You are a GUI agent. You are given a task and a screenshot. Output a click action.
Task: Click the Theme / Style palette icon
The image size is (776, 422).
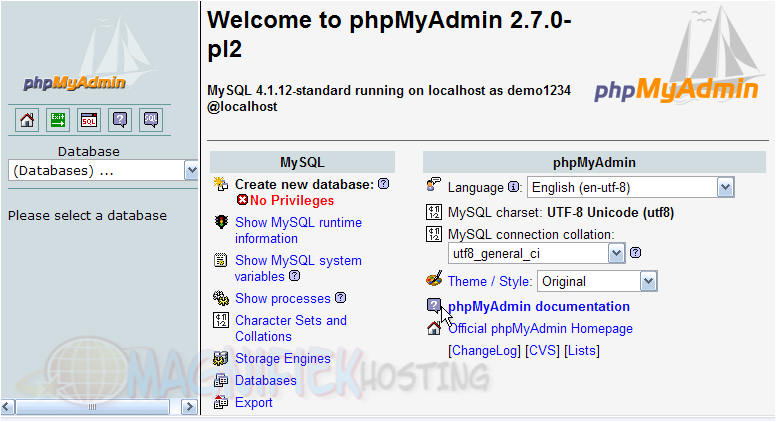click(x=434, y=279)
